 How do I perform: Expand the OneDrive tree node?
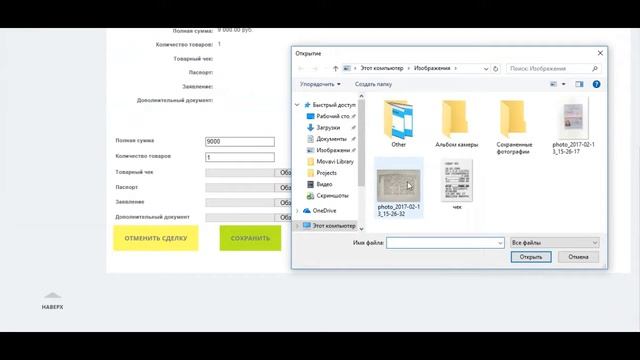tap(297, 211)
